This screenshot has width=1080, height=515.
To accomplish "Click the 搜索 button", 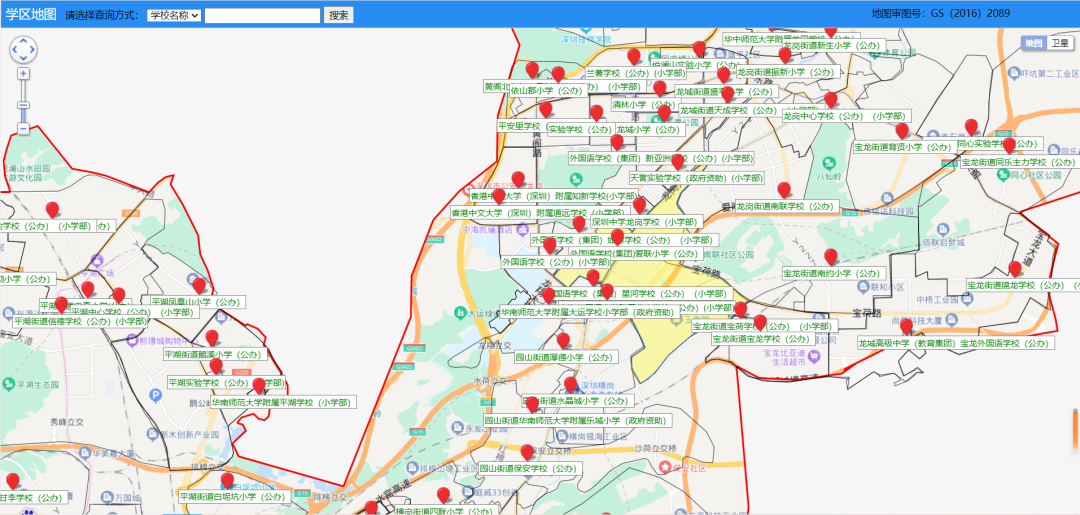I will [x=338, y=15].
